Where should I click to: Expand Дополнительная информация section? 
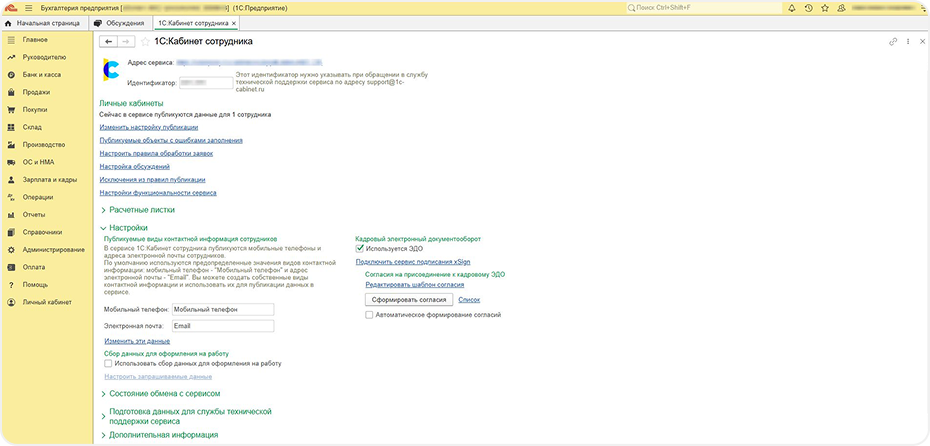tap(160, 435)
